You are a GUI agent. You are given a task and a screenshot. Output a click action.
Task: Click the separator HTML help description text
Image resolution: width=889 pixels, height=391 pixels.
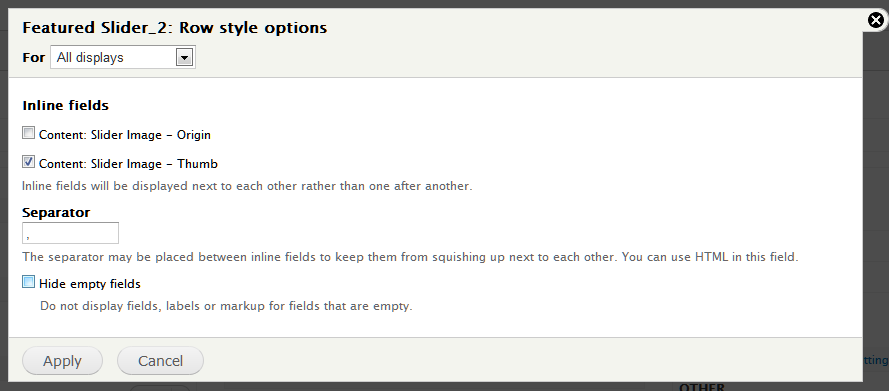(410, 257)
